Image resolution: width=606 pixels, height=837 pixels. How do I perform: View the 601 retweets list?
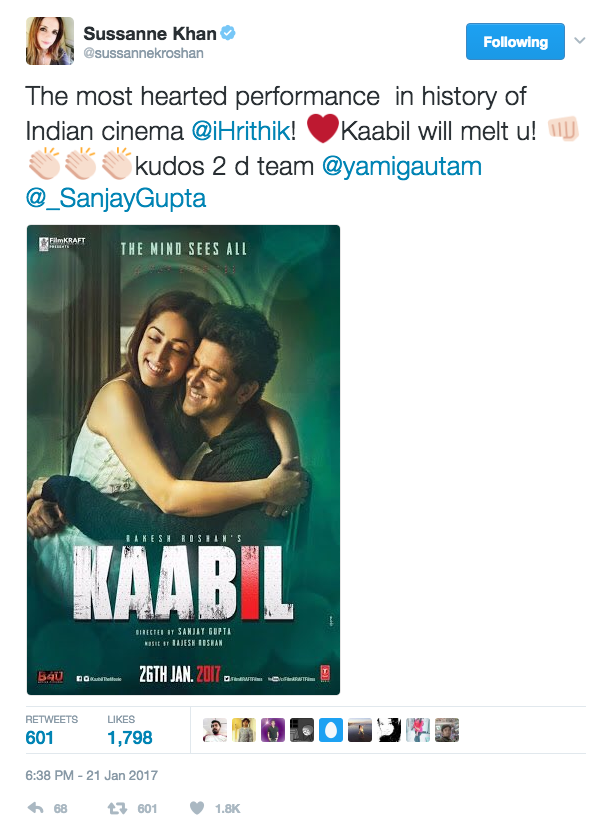coord(51,730)
